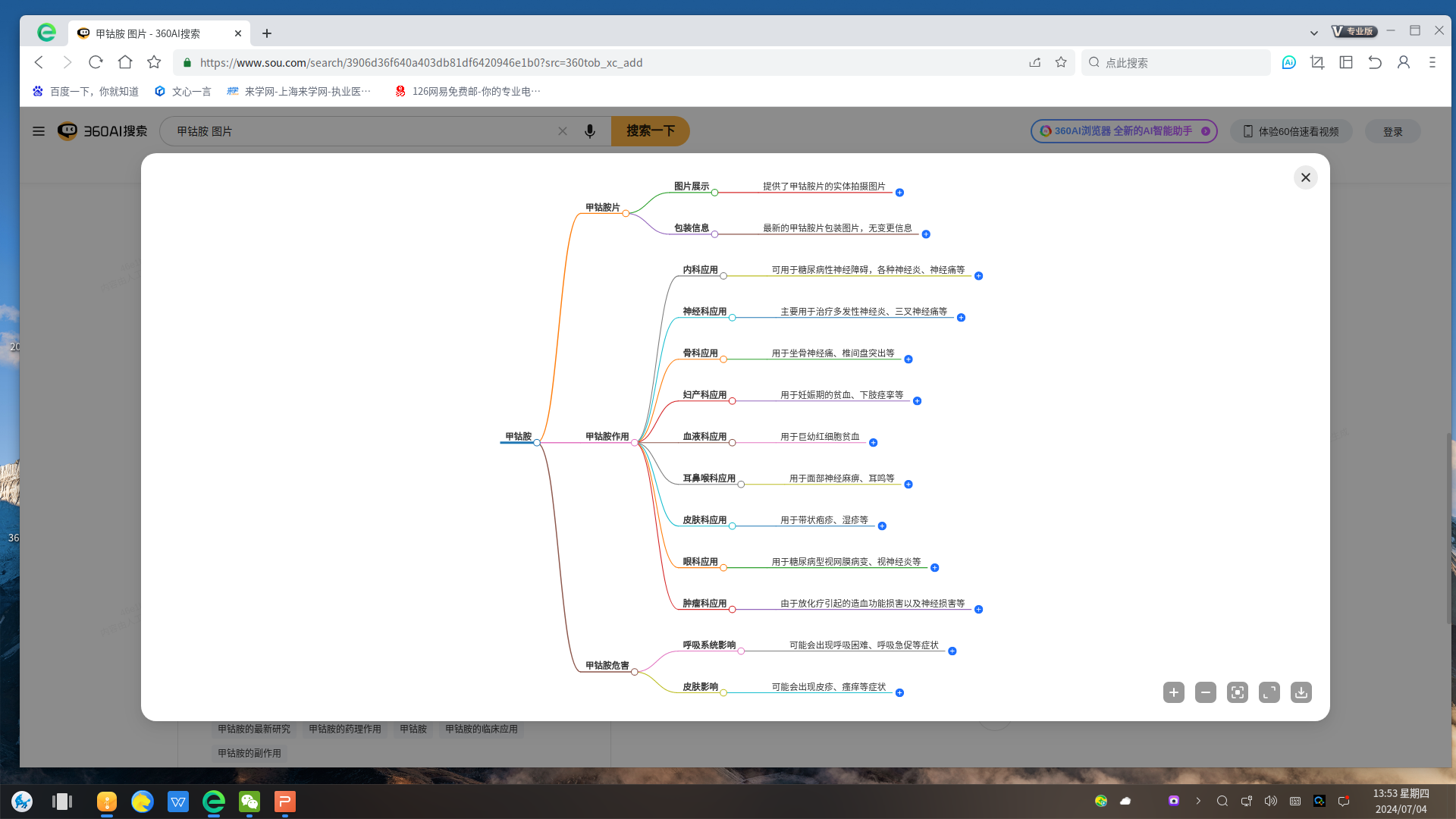This screenshot has height=819, width=1456.
Task: Expand the plus after 皮肤影响 description
Action: [x=899, y=693]
